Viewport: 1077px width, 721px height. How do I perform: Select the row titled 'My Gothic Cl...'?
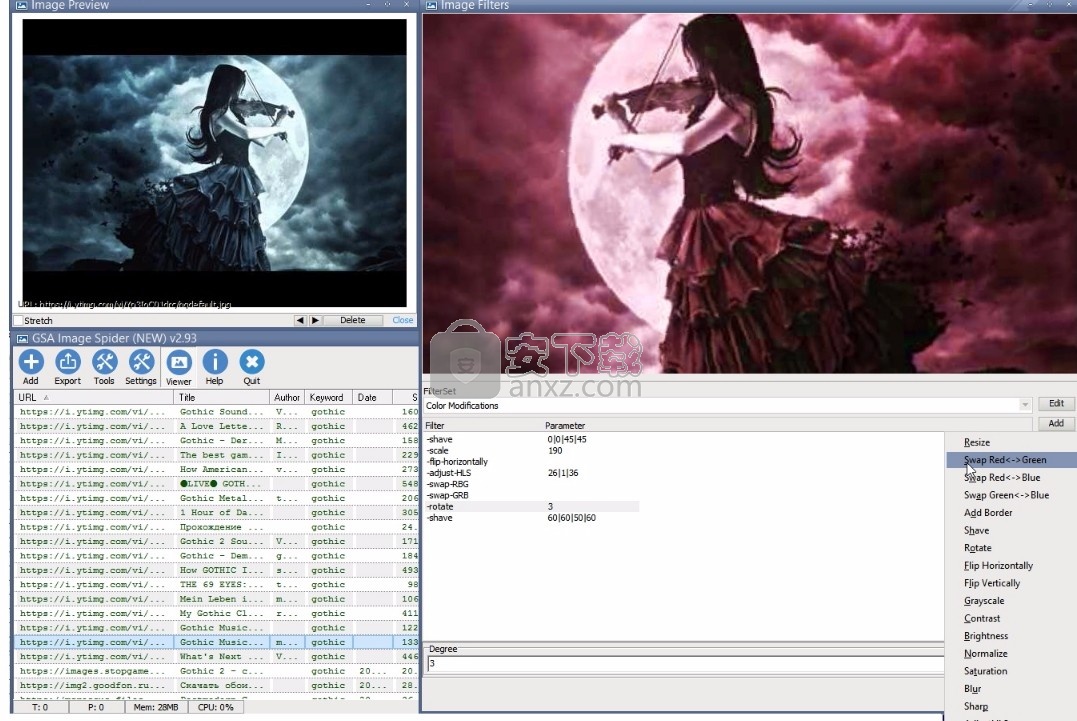point(216,614)
